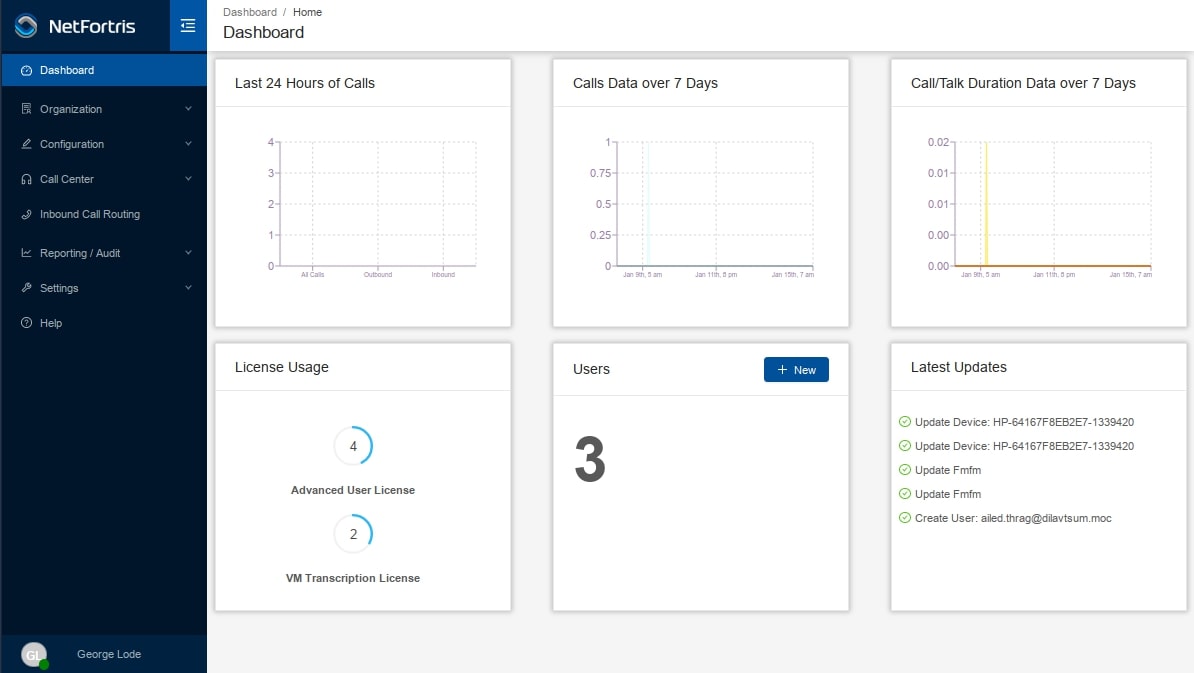1194x673 pixels.
Task: Open the Dashboard menu item
Action: tap(104, 70)
